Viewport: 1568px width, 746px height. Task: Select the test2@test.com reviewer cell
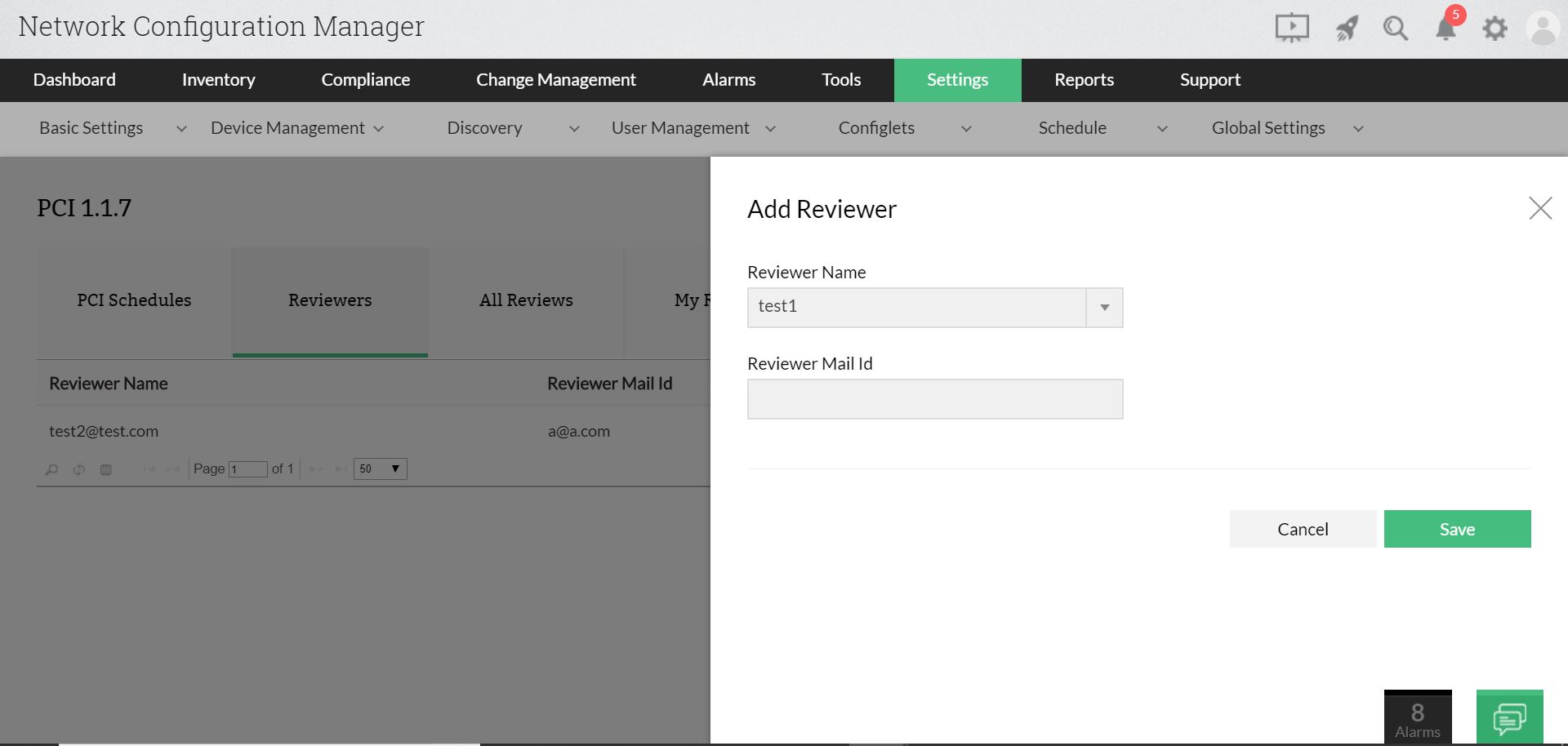[x=104, y=431]
